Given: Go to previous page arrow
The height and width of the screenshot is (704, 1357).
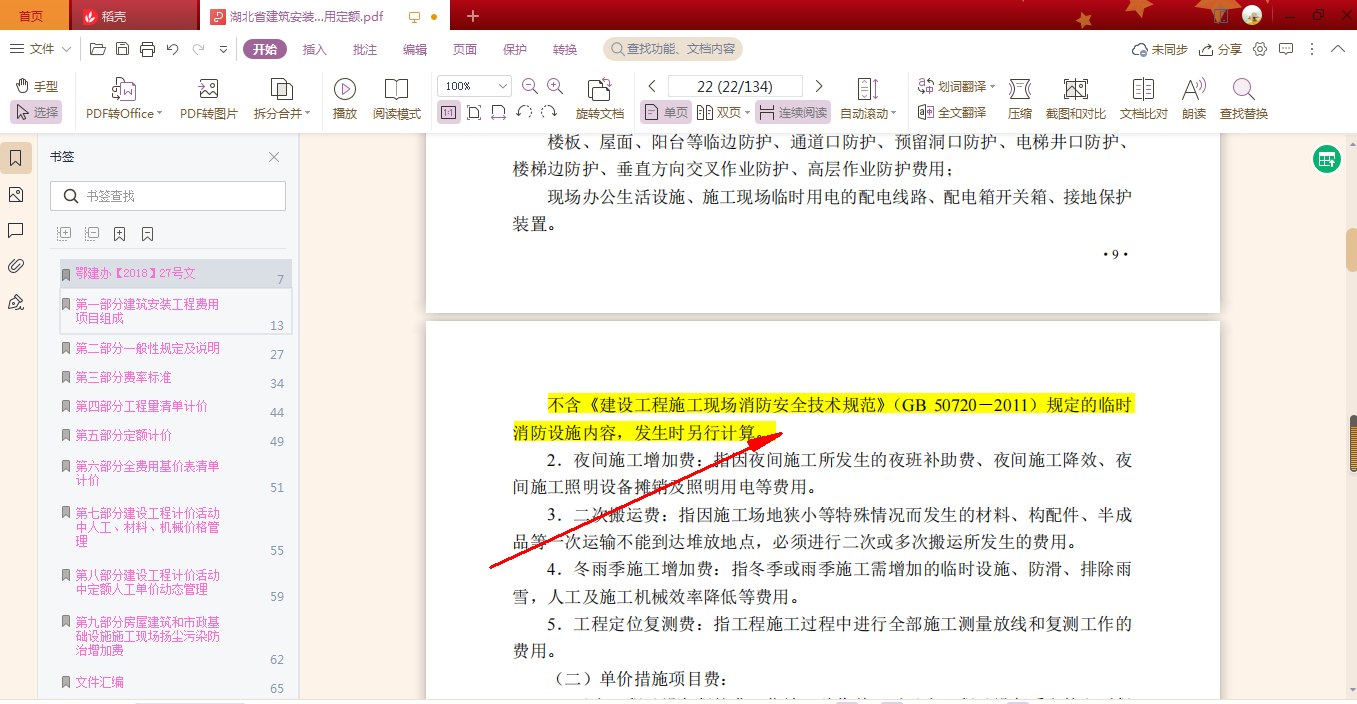Looking at the screenshot, I should point(652,86).
